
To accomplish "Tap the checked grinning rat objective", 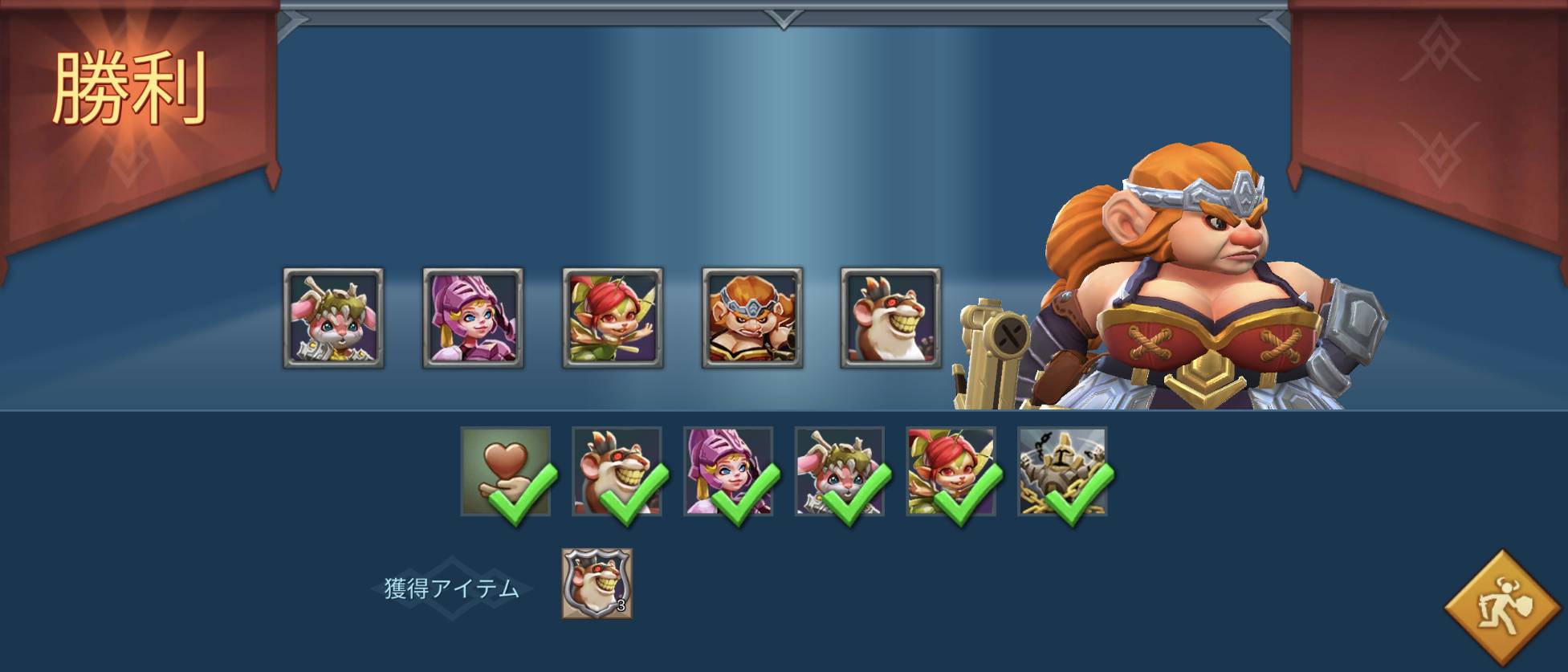I will point(617,471).
